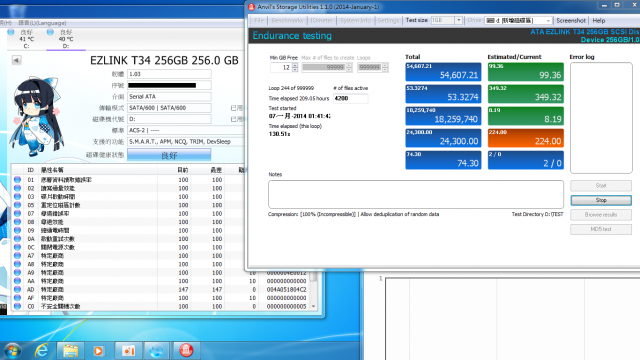
Task: Open the IOmeter menu
Action: click(321, 20)
